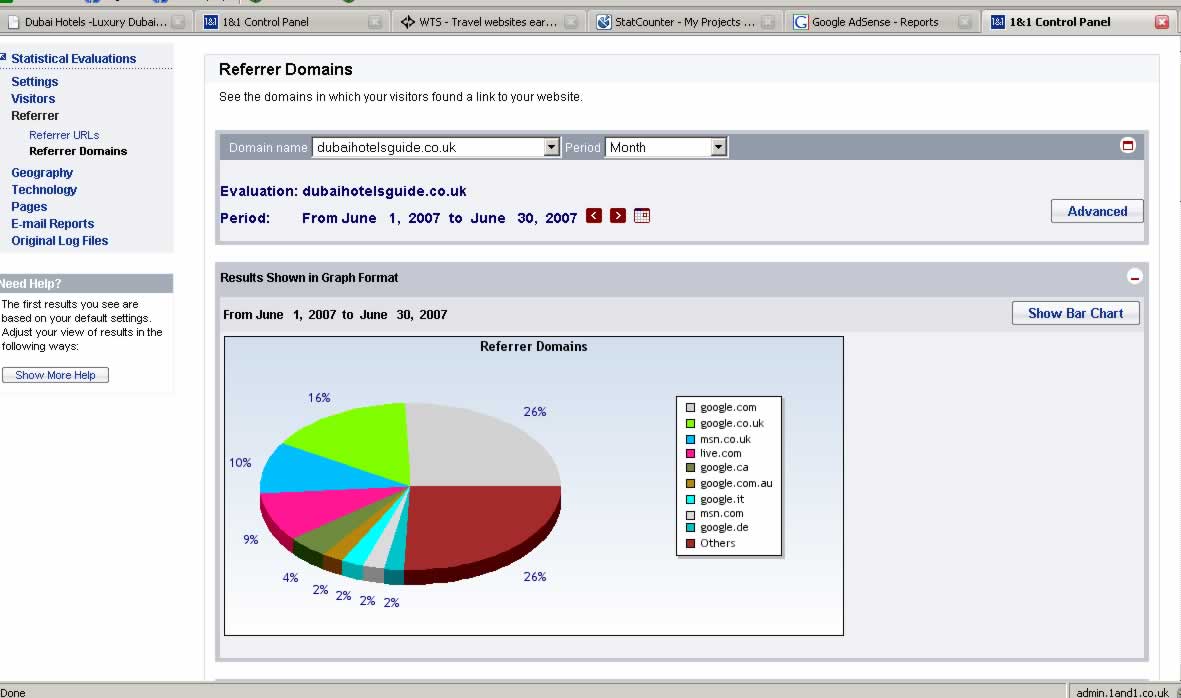Open Pages in sidebar
This screenshot has height=698, width=1181.
pos(29,206)
